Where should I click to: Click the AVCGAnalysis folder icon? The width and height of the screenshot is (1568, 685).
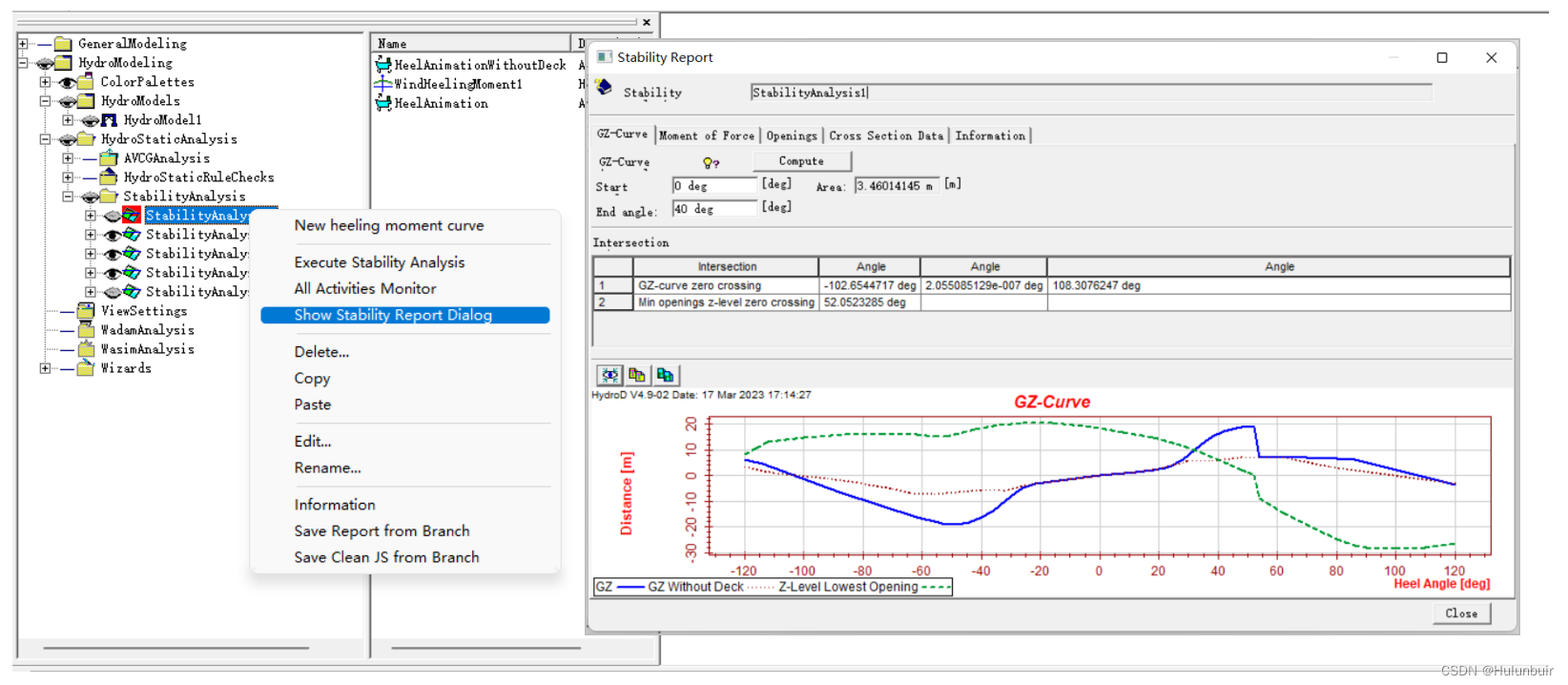(109, 158)
